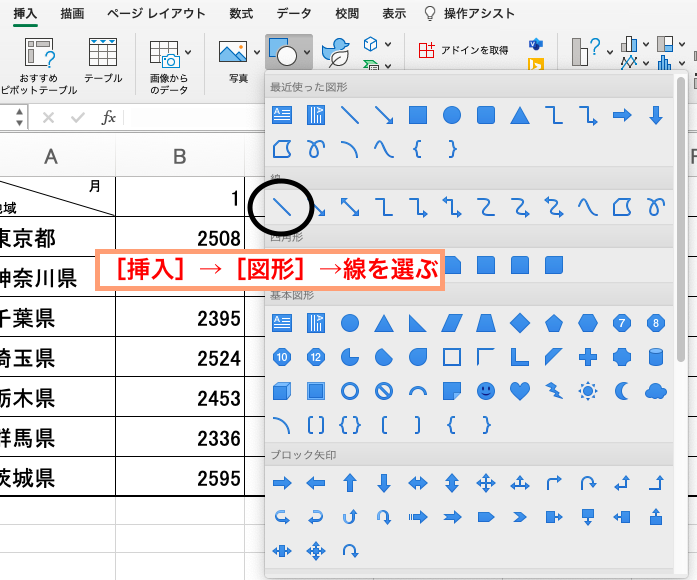The width and height of the screenshot is (697, 580).
Task: Select the chevron block arrow shape
Action: tap(520, 517)
